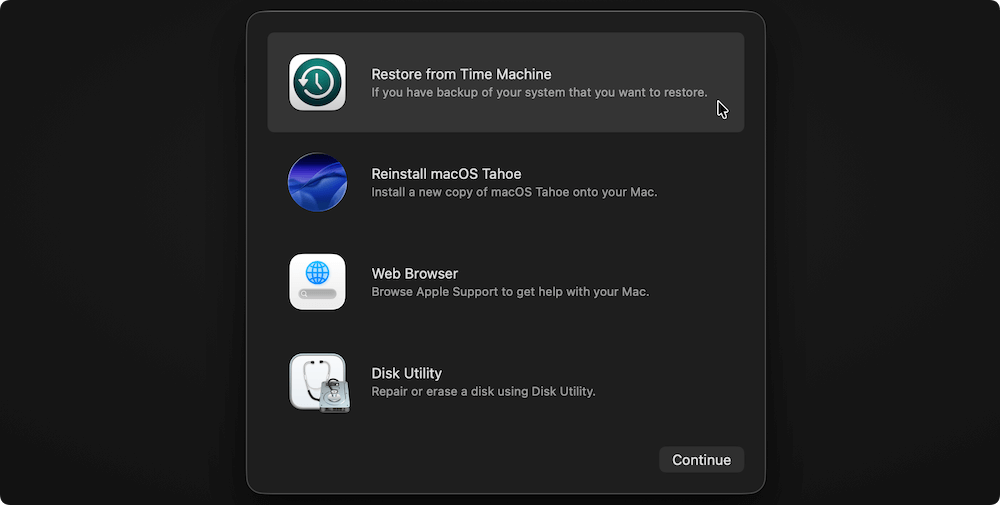Select "Restore from Time Machine" title
This screenshot has width=1000, height=505.
(x=461, y=74)
